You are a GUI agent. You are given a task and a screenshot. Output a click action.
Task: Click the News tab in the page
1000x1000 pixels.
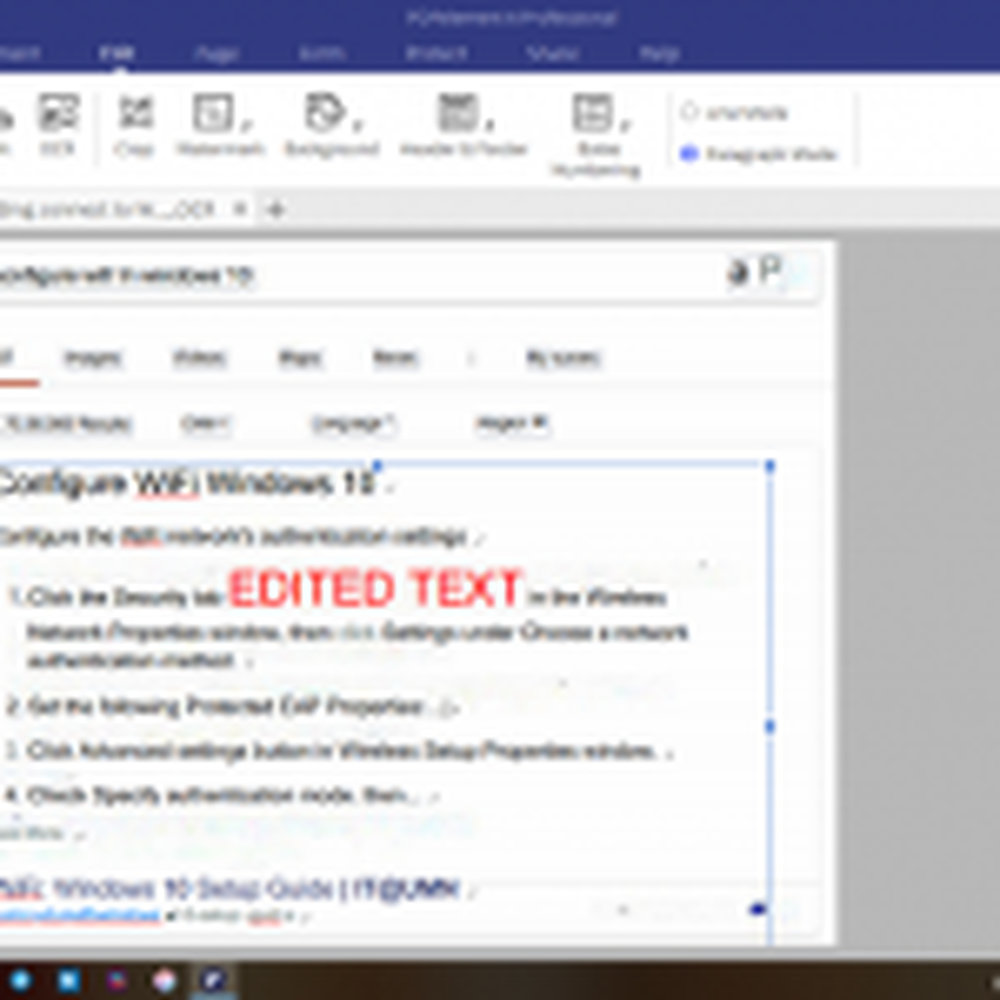coord(395,358)
